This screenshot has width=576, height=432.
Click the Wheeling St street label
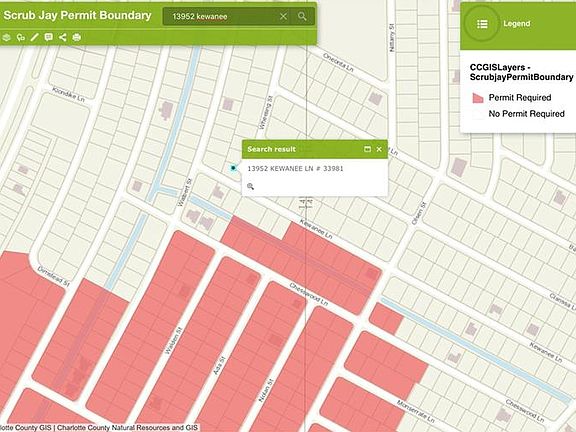click(266, 112)
